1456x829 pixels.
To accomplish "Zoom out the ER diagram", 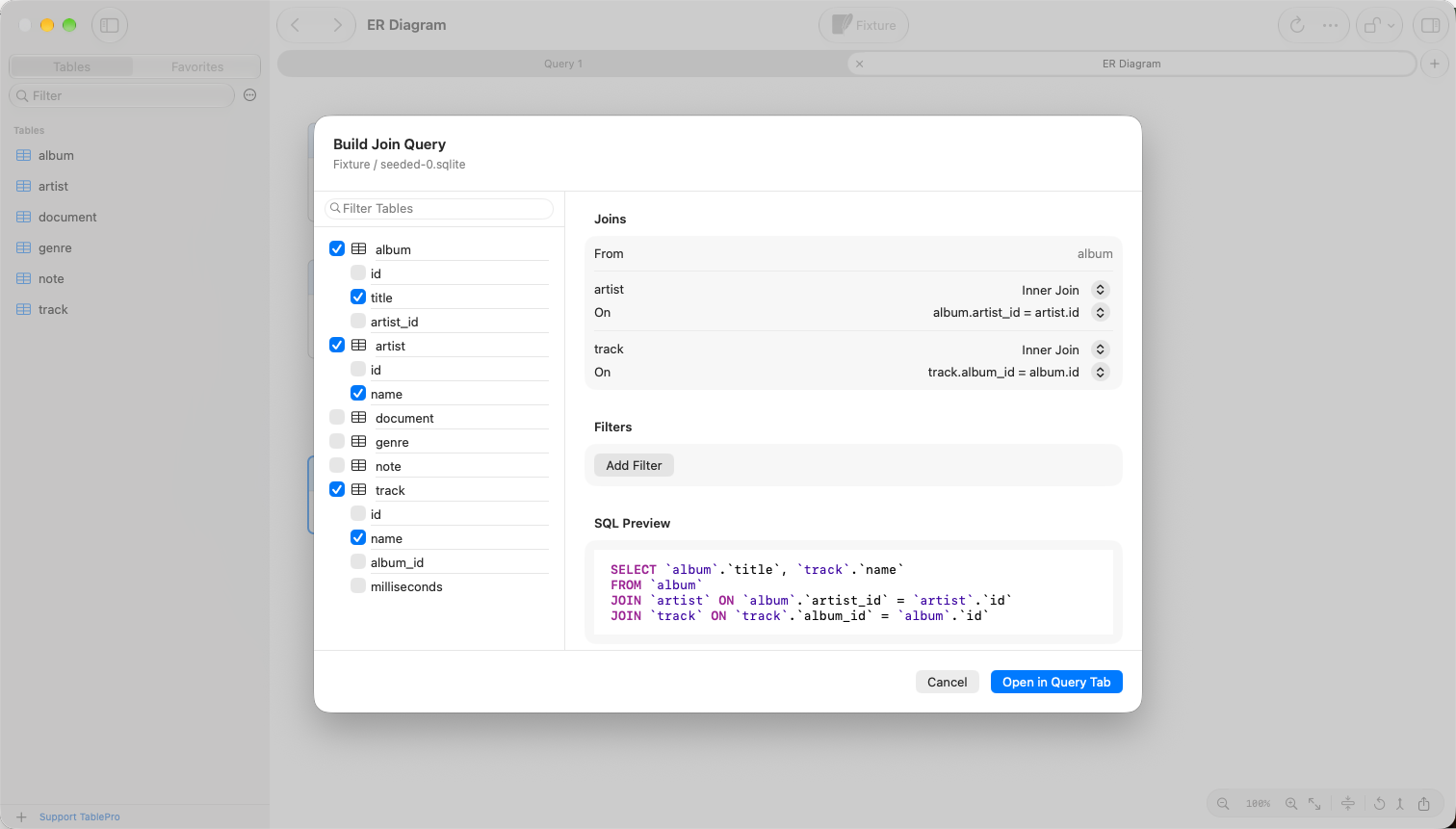I will [1223, 803].
